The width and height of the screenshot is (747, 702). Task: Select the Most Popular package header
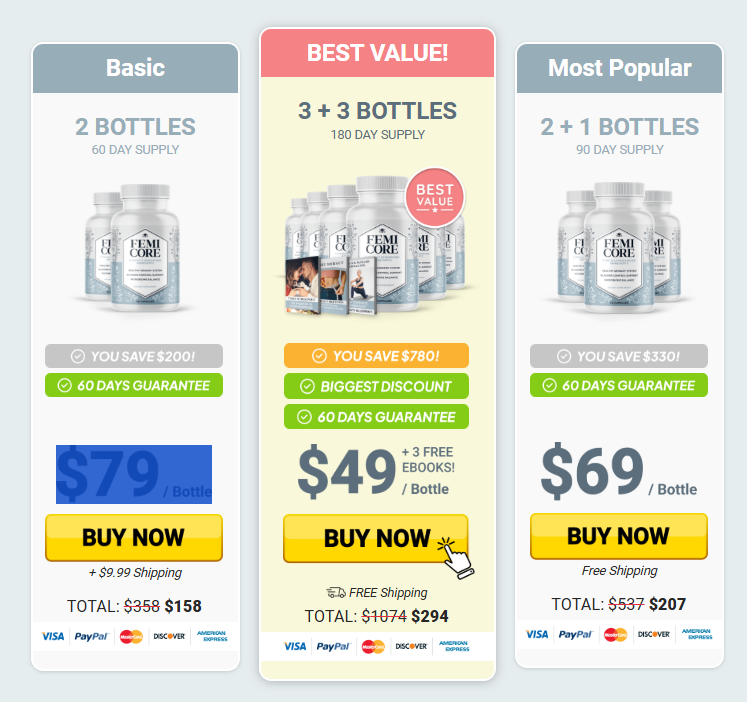tap(619, 68)
